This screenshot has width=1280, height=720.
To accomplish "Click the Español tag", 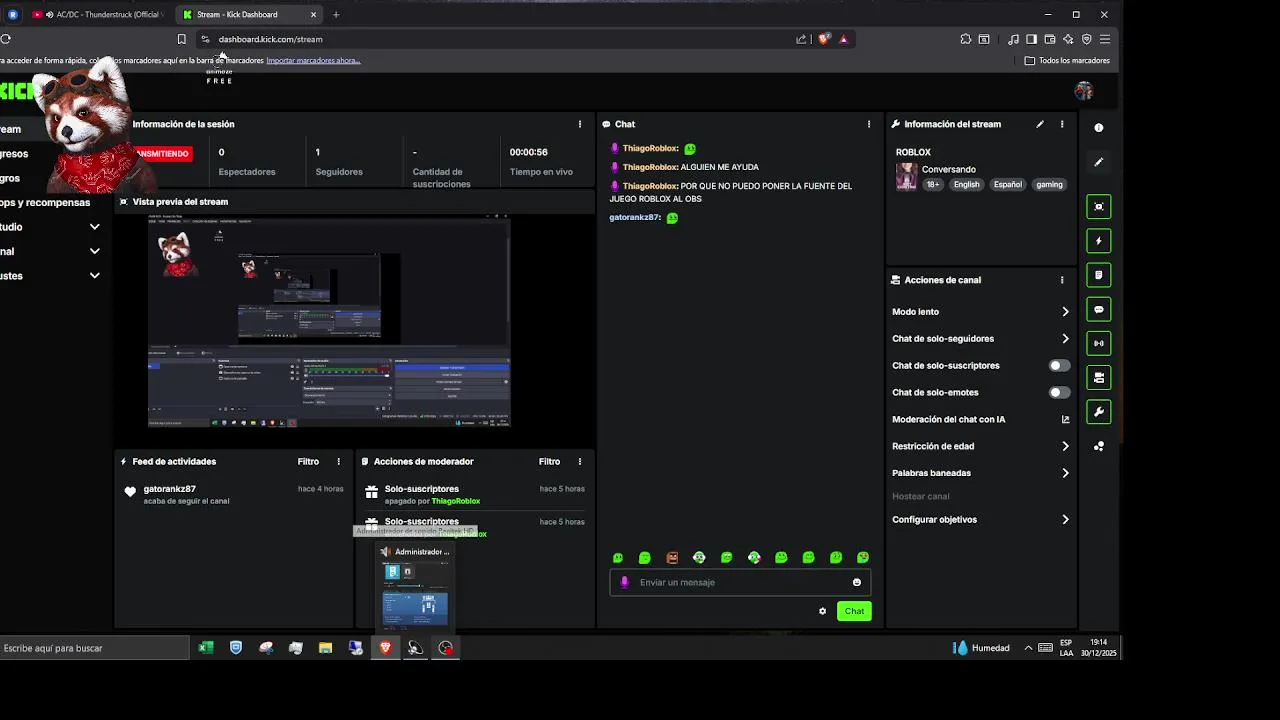I will (x=1007, y=185).
